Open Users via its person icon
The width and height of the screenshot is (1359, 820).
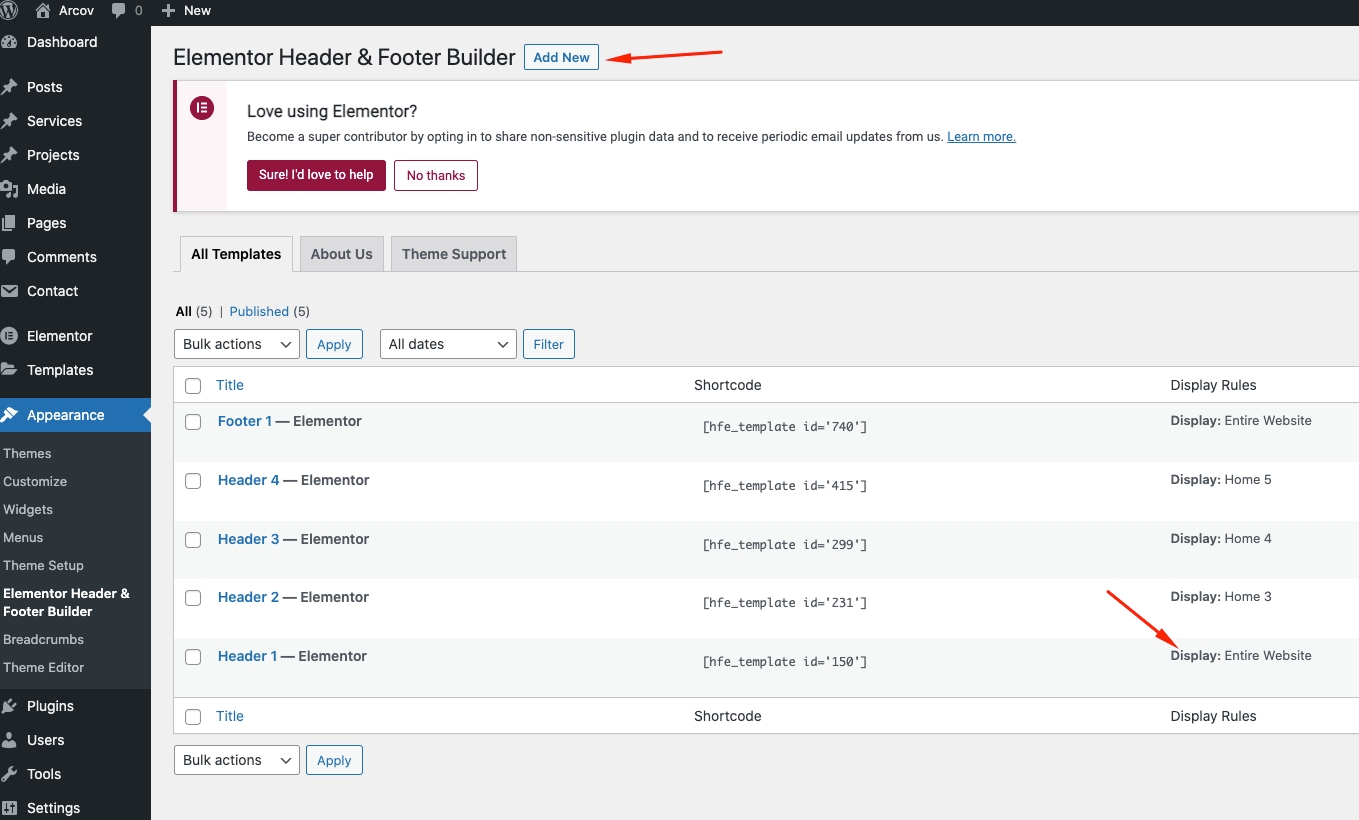click(x=10, y=740)
